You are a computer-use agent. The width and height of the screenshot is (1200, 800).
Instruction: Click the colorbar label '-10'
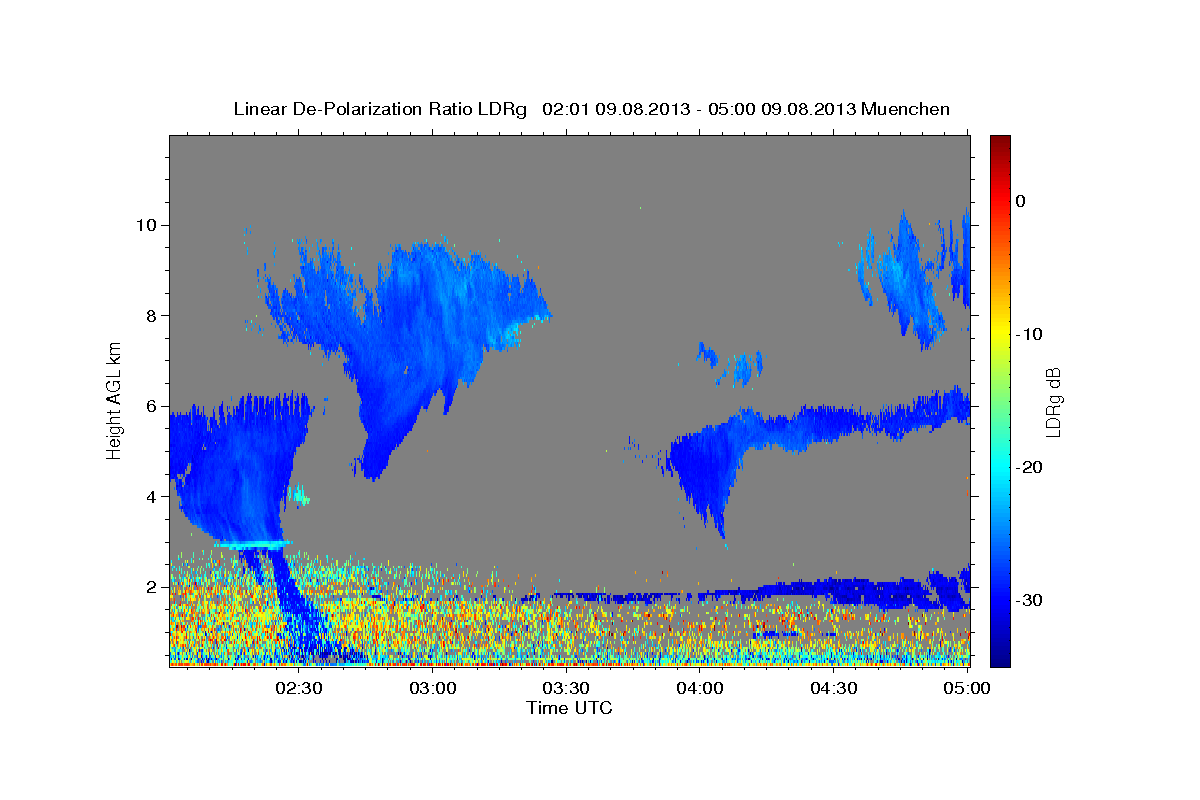pyautogui.click(x=1030, y=334)
